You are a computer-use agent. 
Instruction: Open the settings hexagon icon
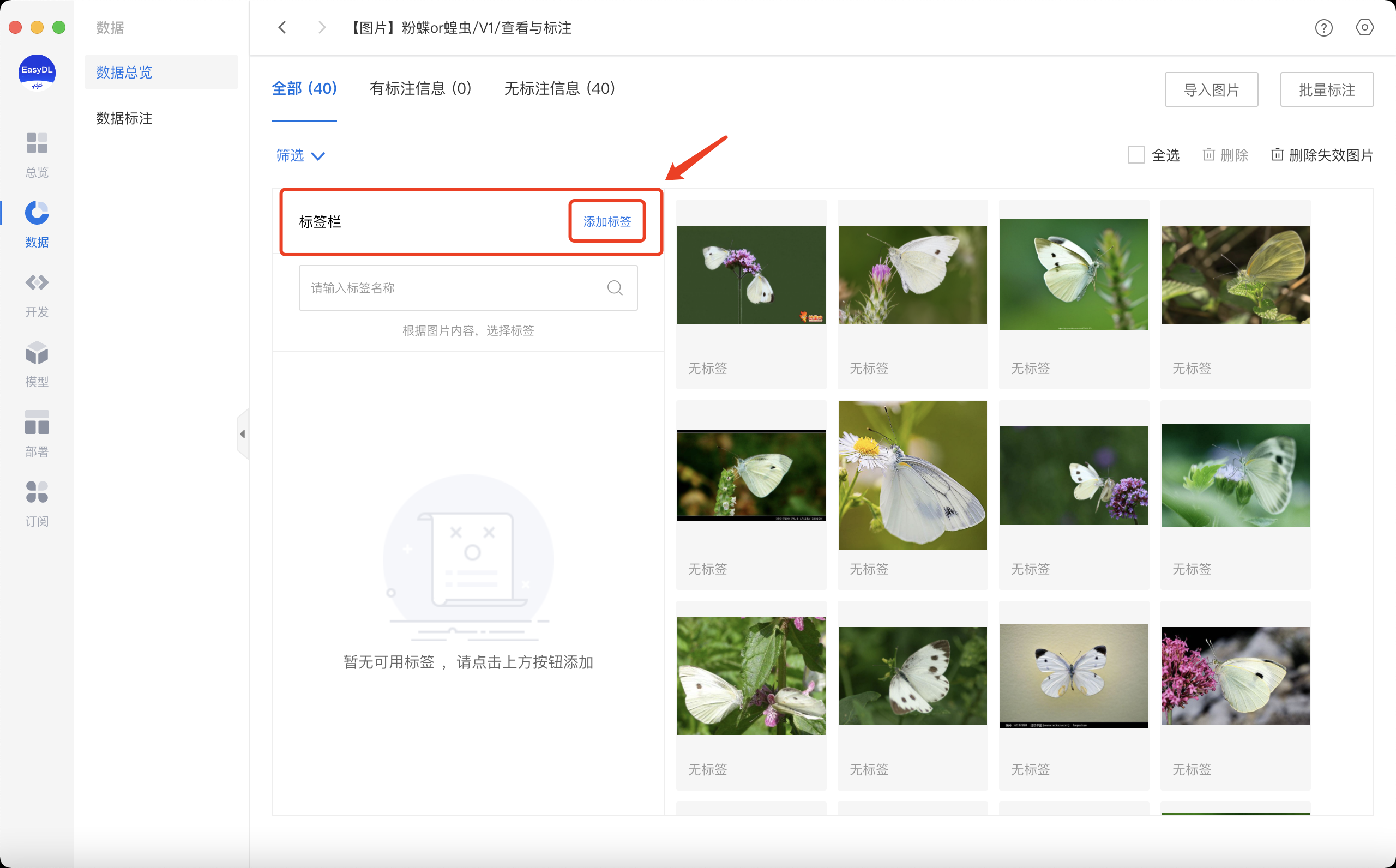click(x=1364, y=28)
